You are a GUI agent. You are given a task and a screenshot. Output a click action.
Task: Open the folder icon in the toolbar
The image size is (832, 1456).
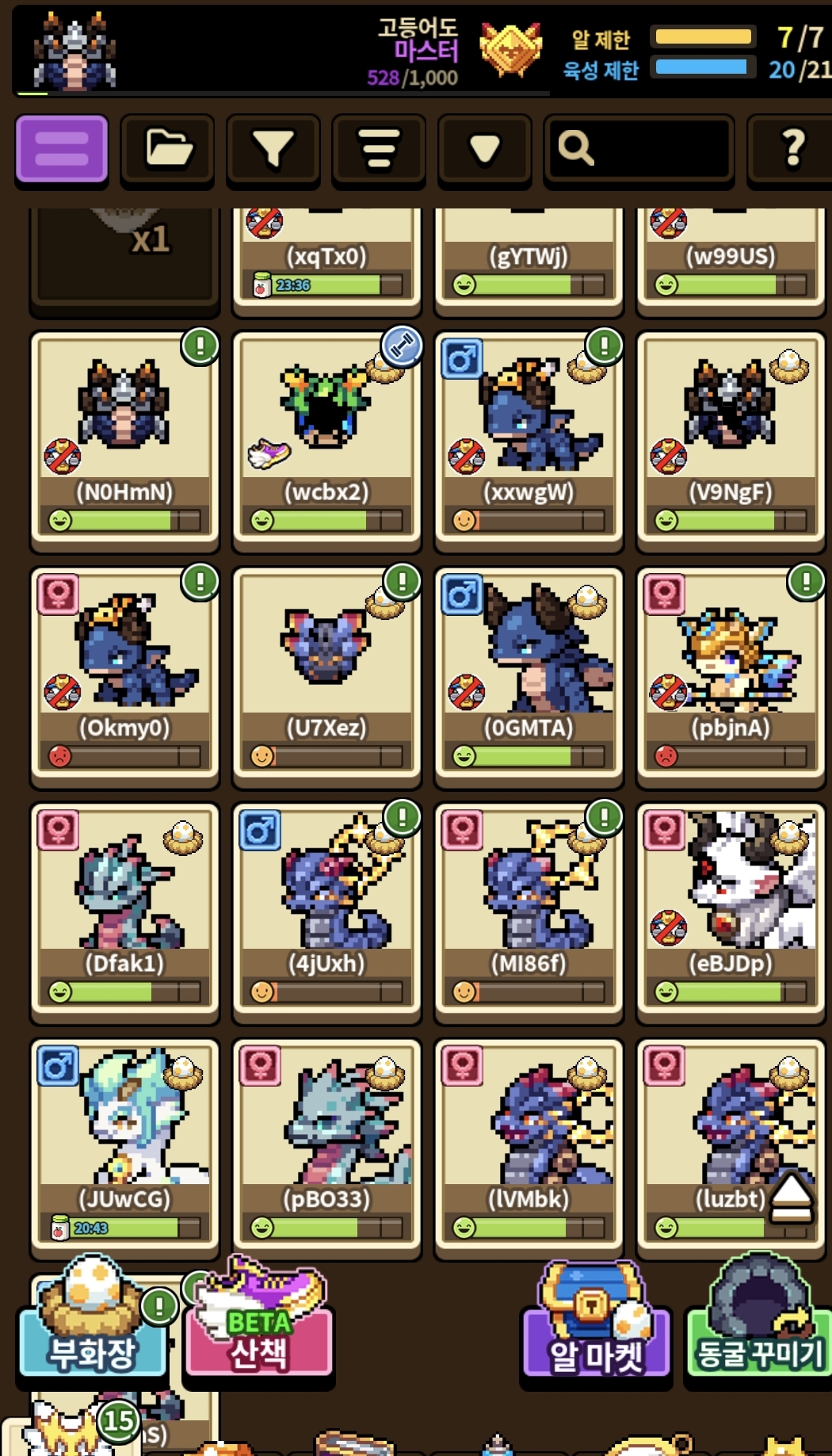click(167, 150)
